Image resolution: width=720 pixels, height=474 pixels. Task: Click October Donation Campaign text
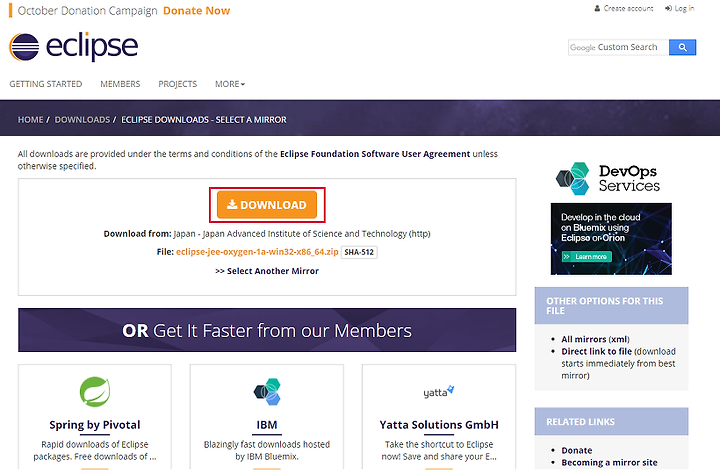coord(87,11)
